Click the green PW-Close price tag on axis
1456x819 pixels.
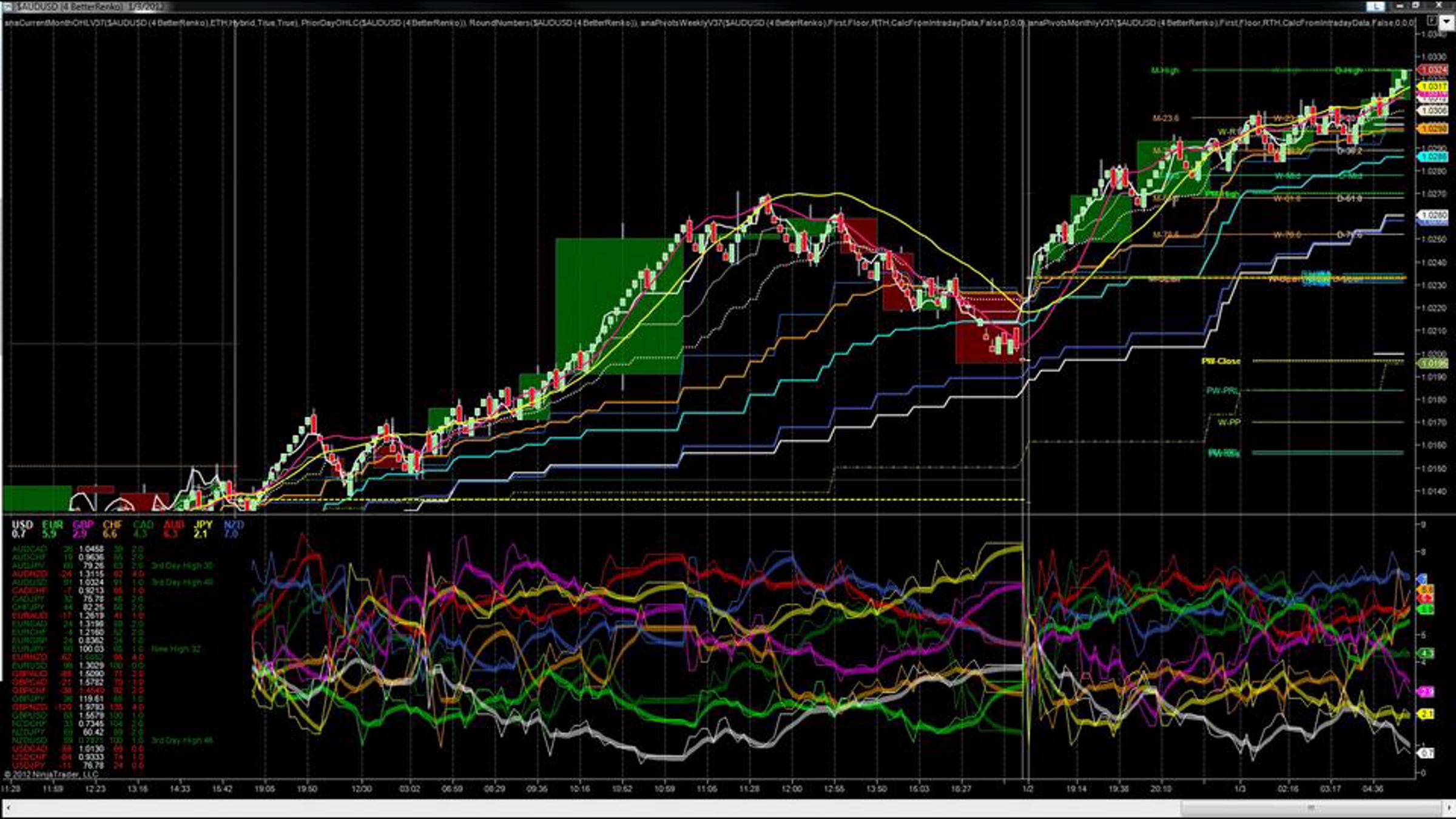pos(1433,363)
